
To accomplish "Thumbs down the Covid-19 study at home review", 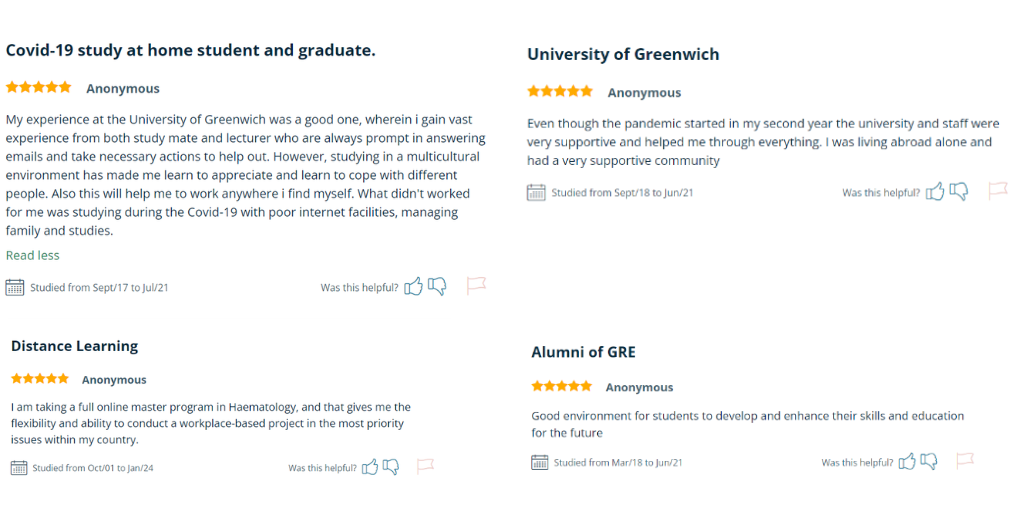I will click(x=437, y=286).
